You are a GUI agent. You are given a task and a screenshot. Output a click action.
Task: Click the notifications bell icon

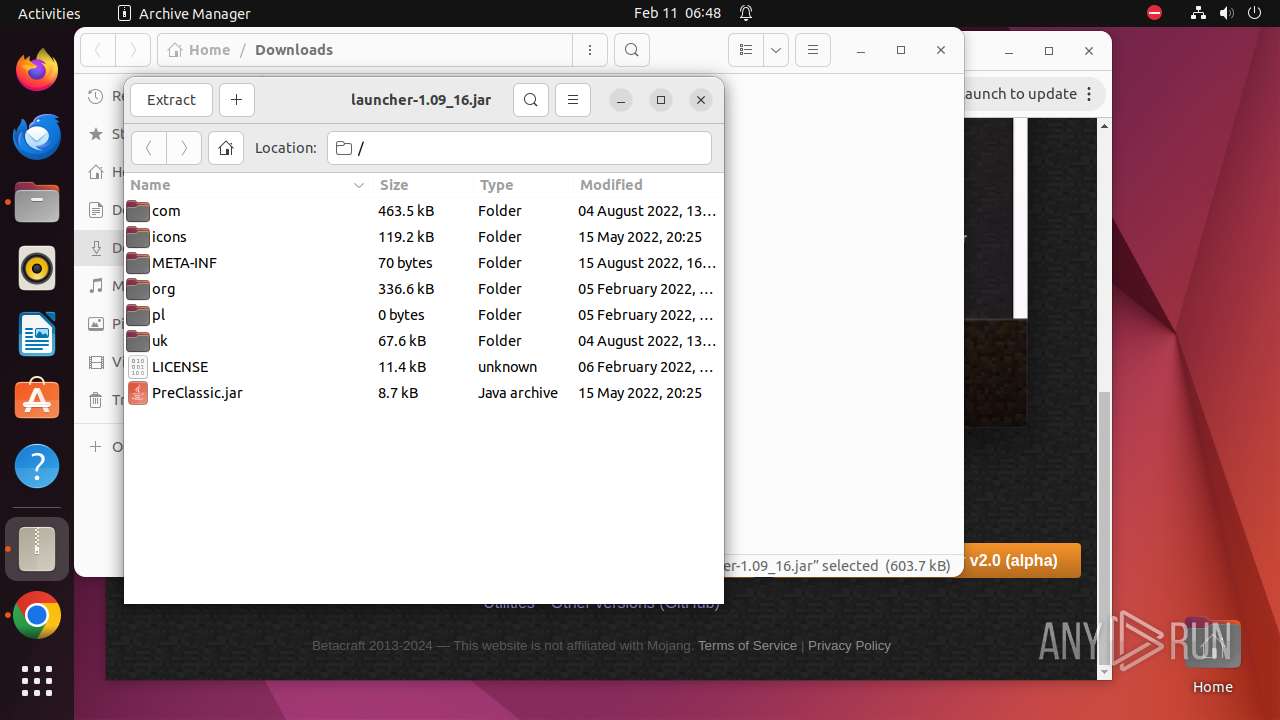pyautogui.click(x=746, y=13)
